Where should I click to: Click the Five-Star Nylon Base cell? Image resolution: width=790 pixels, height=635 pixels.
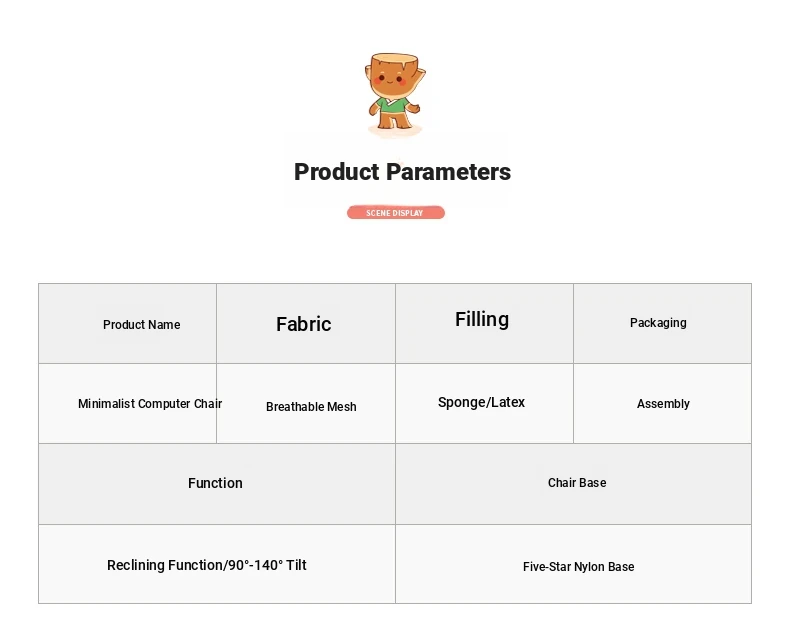point(573,564)
